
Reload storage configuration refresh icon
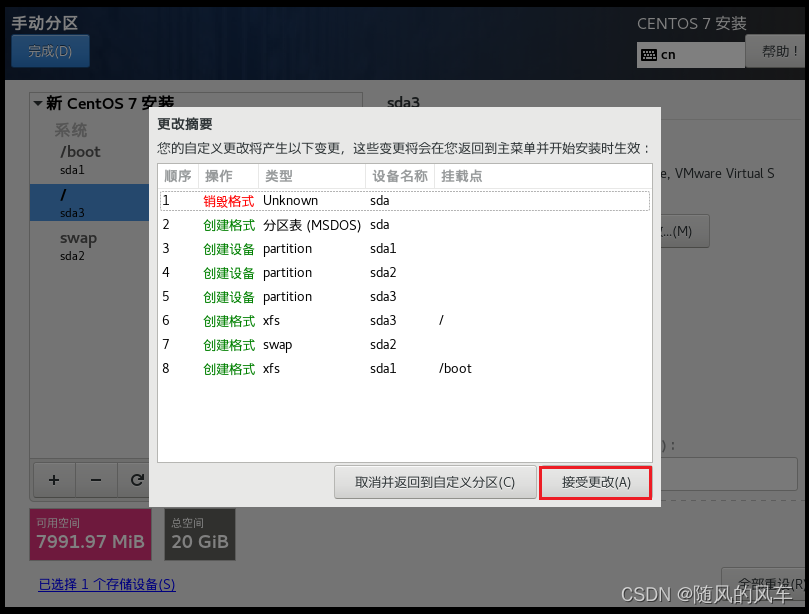[135, 480]
